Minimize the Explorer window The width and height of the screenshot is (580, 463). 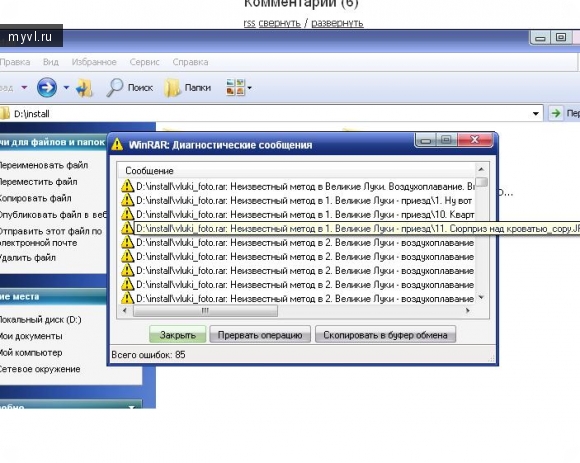coord(540,37)
